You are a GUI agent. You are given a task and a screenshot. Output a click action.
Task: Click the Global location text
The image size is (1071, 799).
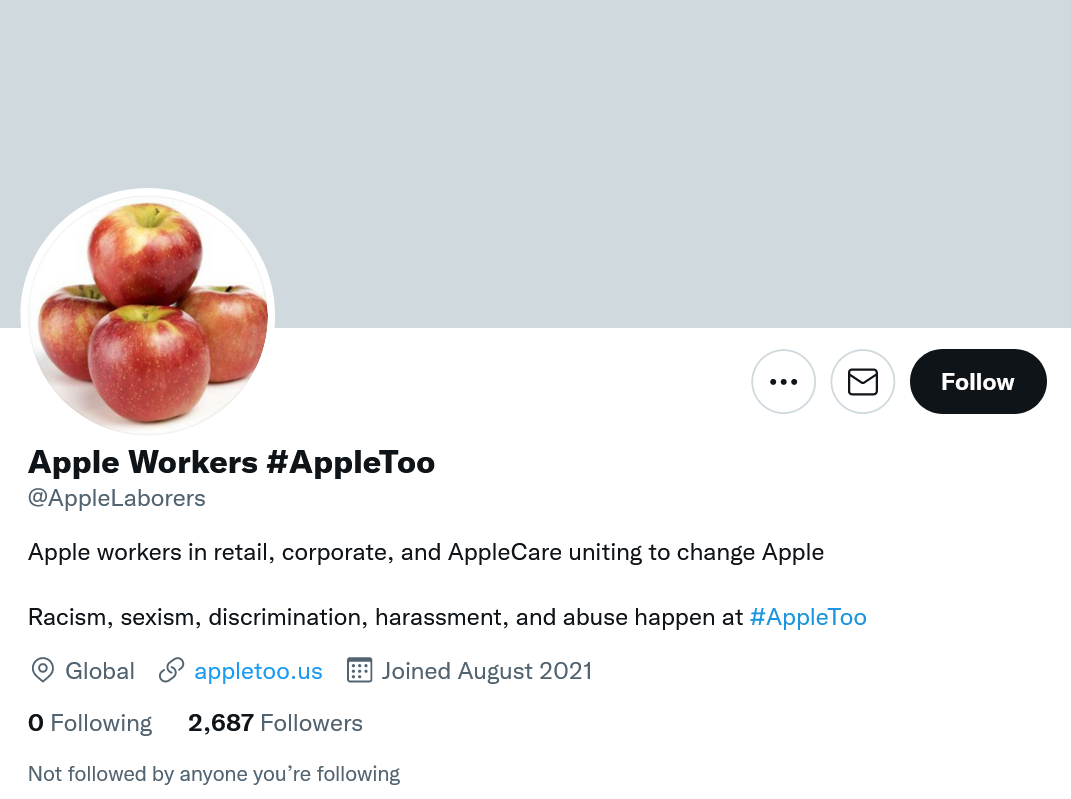click(100, 671)
